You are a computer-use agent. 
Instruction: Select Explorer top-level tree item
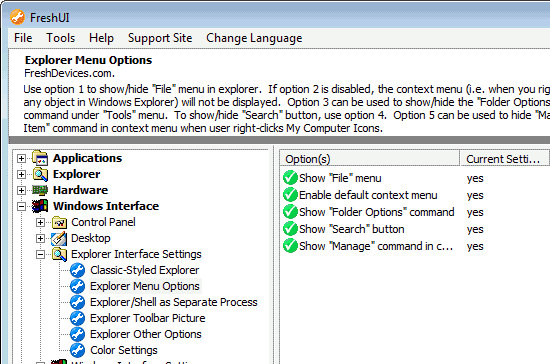(76, 174)
